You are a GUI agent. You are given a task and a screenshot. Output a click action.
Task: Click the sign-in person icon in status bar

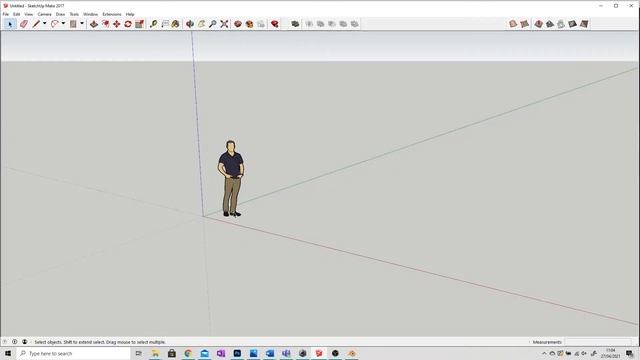(24, 342)
